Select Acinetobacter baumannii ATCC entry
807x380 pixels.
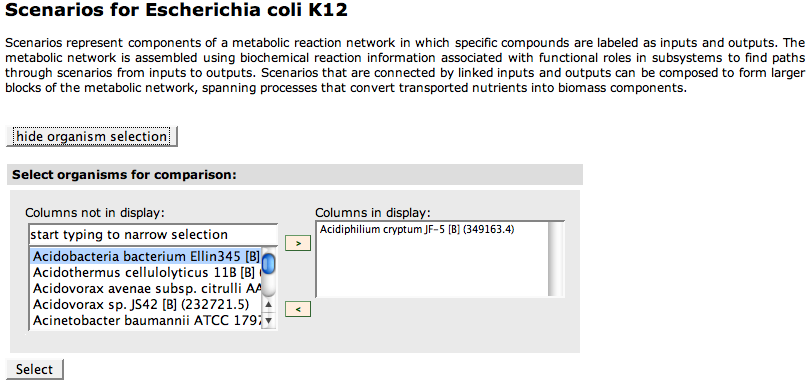coord(145,321)
